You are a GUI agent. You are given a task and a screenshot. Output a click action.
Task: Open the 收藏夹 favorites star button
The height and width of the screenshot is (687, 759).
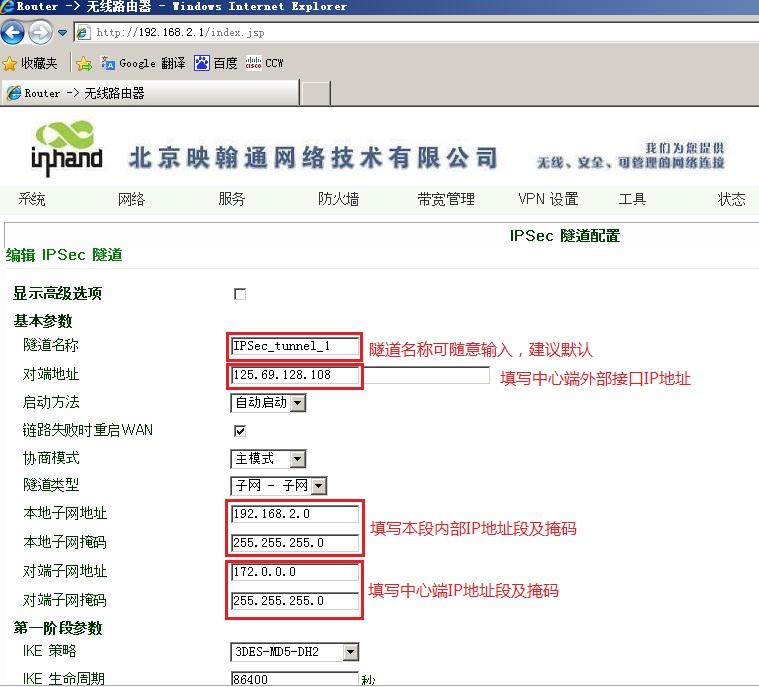point(30,63)
